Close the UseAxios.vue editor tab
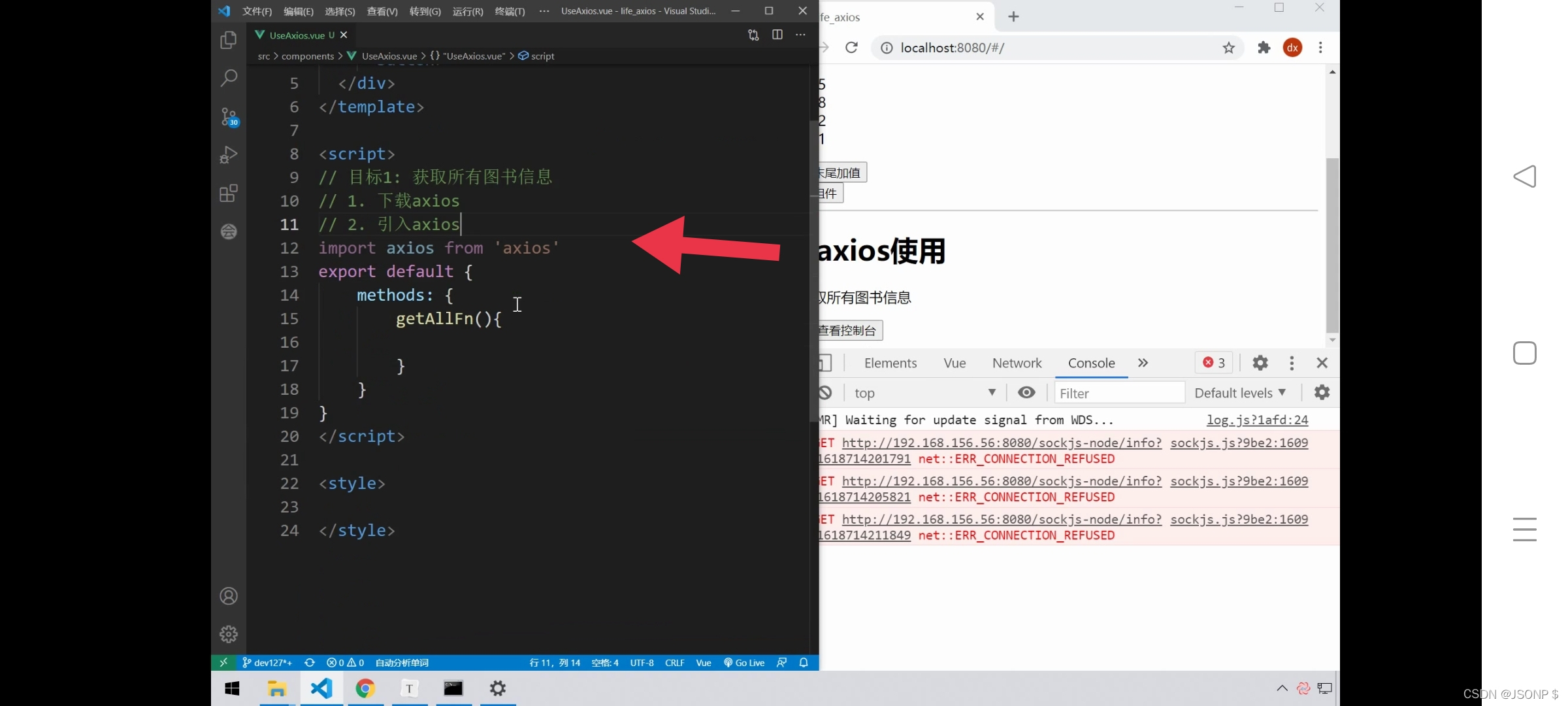Viewport: 1568px width, 706px height. pos(344,35)
